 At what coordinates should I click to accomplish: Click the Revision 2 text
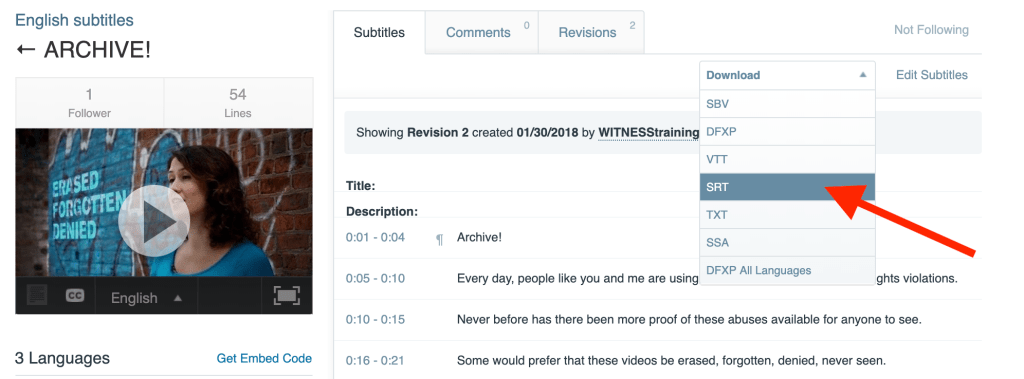[438, 133]
